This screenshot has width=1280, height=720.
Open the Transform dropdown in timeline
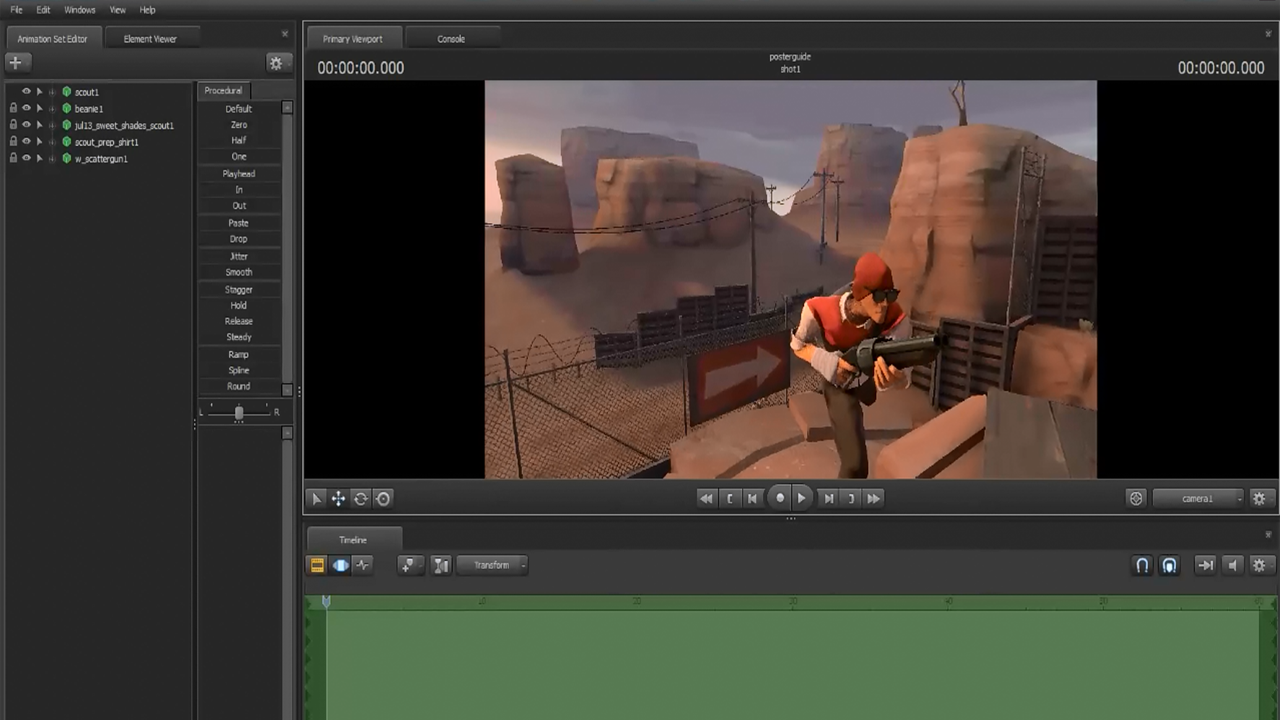point(493,565)
